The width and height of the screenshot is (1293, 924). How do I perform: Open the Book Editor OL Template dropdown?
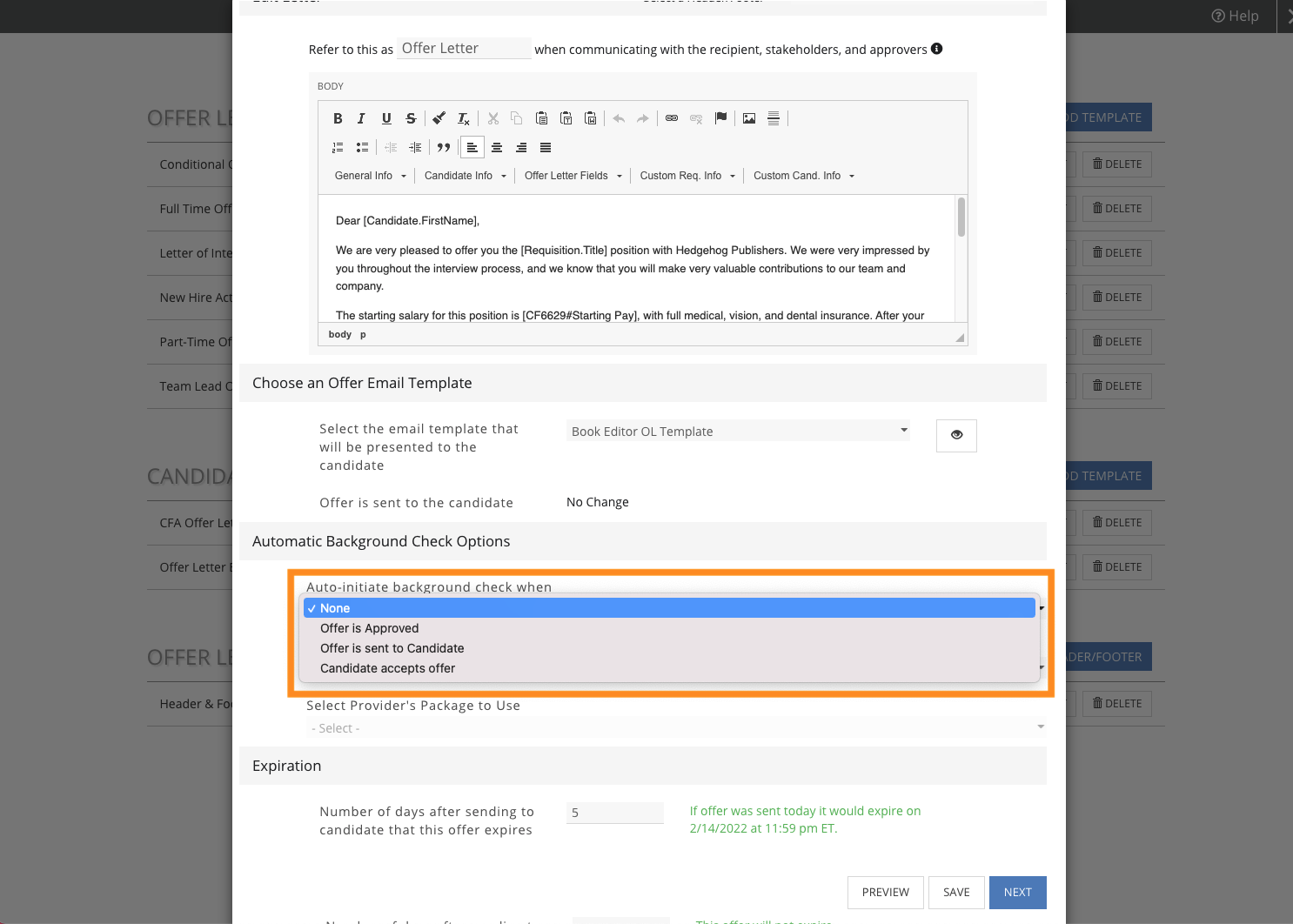click(x=738, y=431)
